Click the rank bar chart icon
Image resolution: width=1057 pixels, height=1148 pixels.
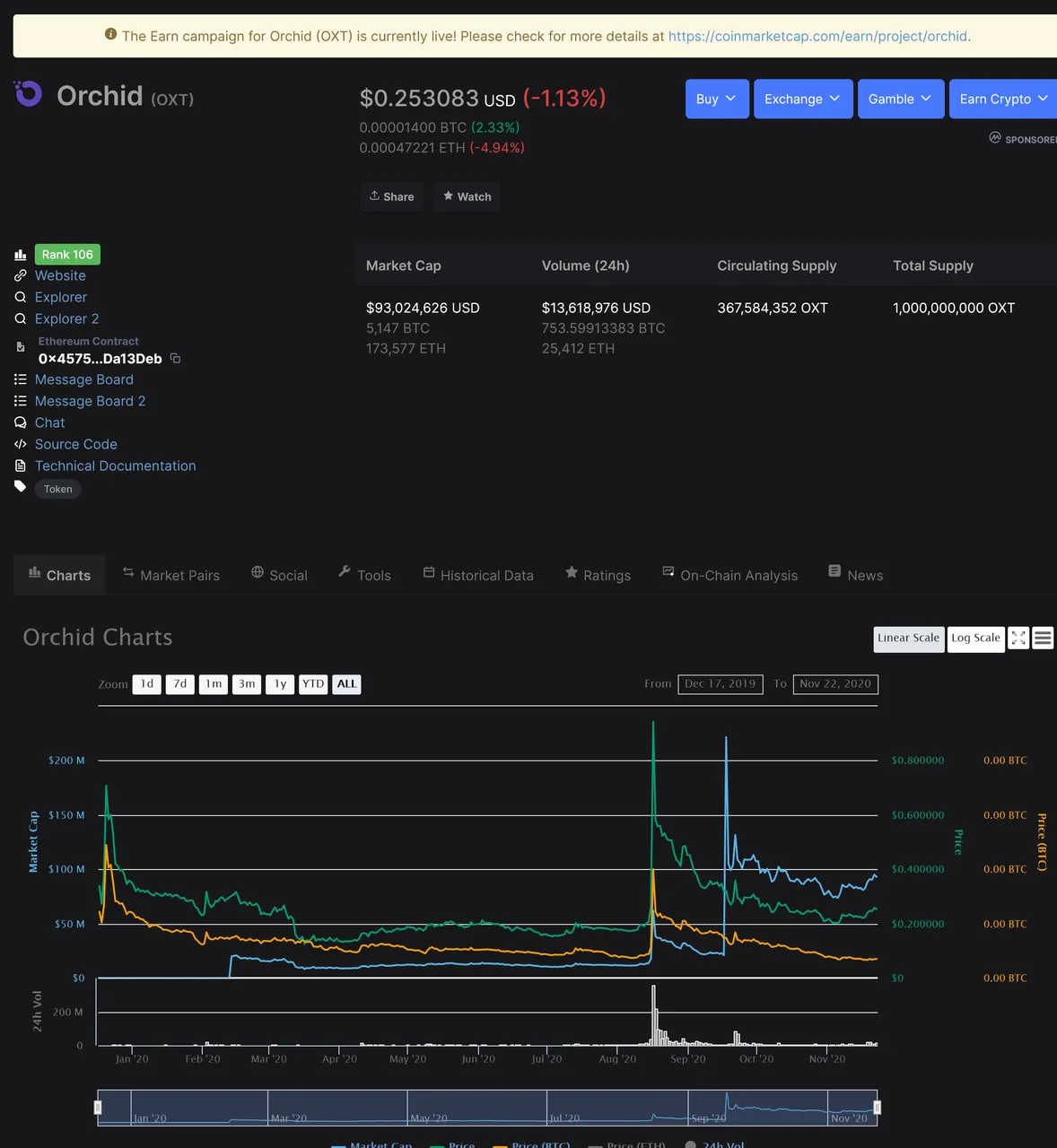[x=21, y=255]
